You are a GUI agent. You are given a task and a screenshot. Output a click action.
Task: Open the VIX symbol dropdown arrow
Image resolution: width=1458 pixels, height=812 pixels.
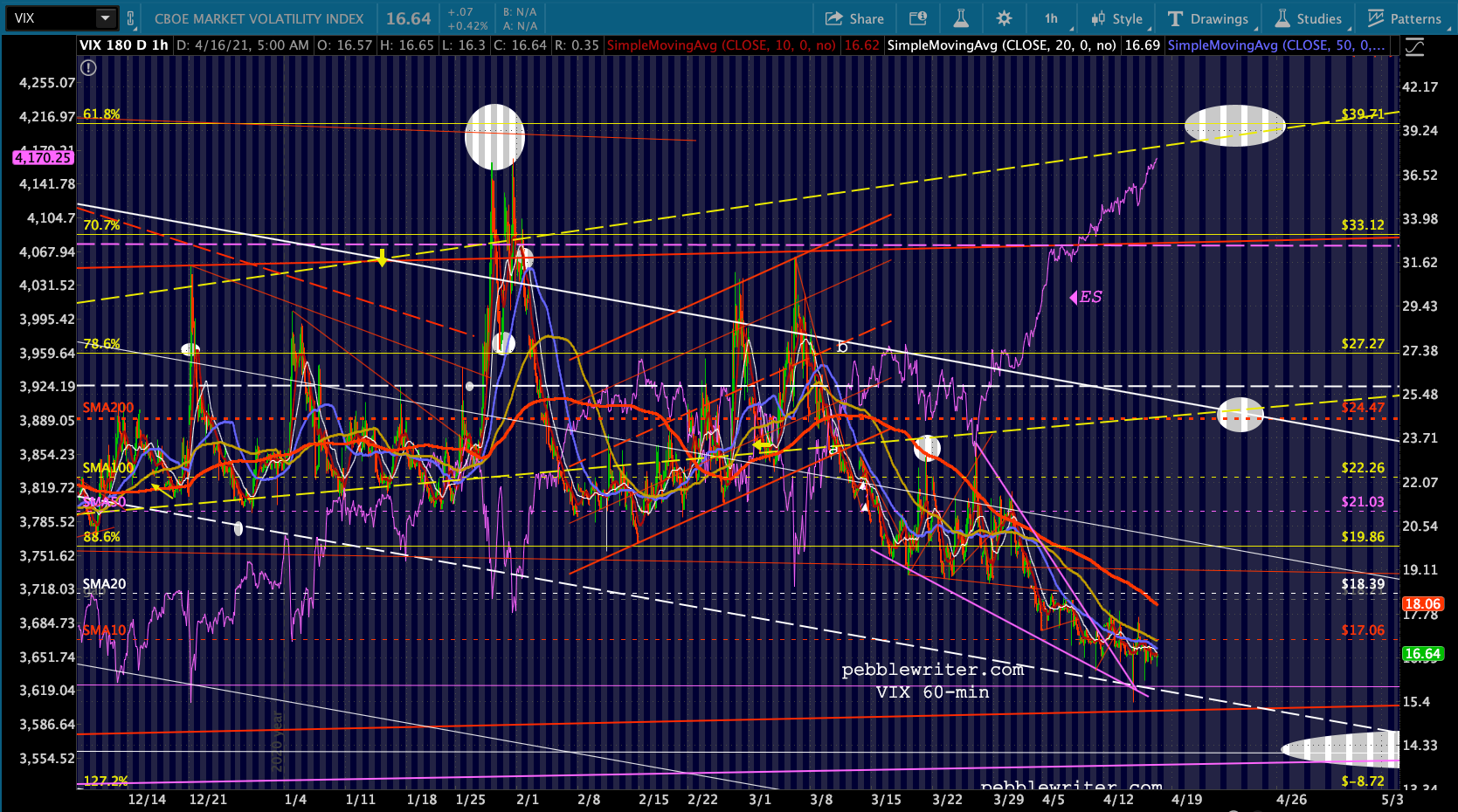coord(105,18)
